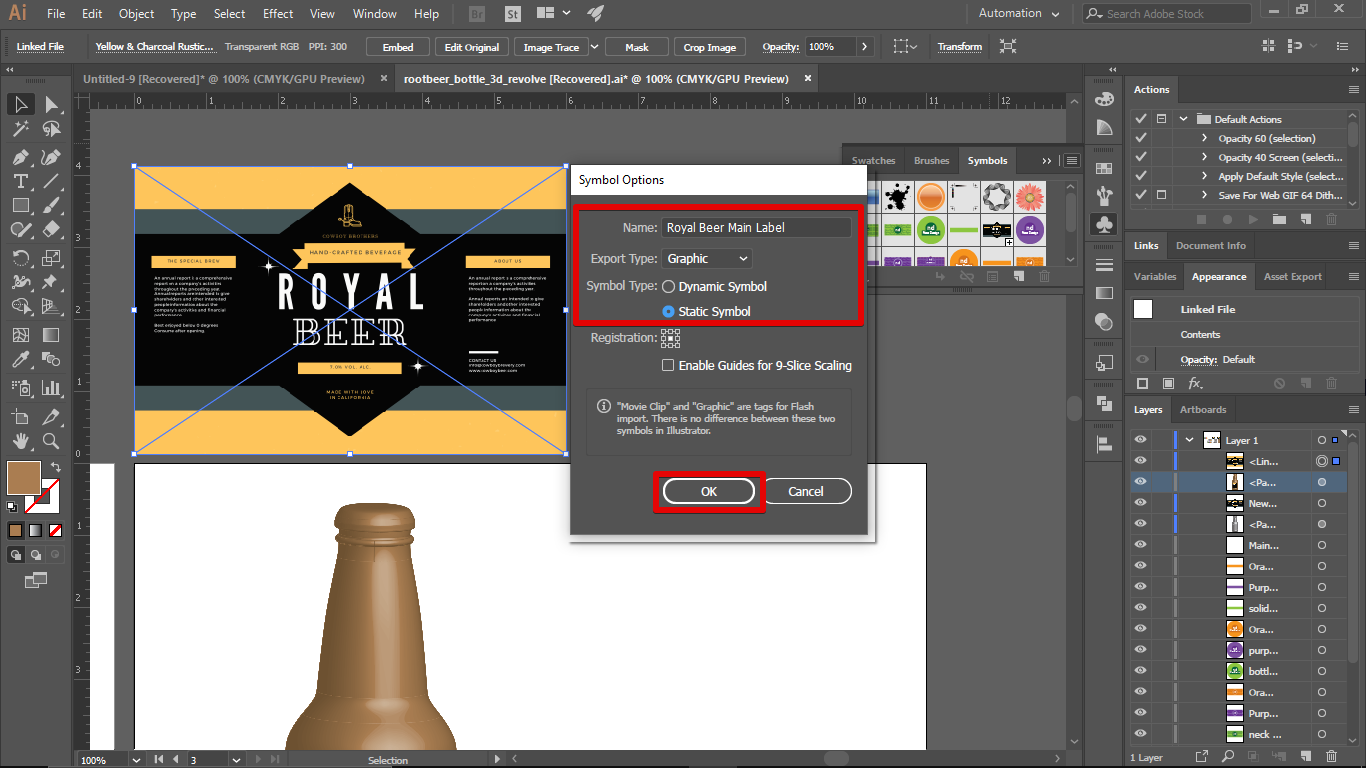Open the Effect menu

point(278,14)
